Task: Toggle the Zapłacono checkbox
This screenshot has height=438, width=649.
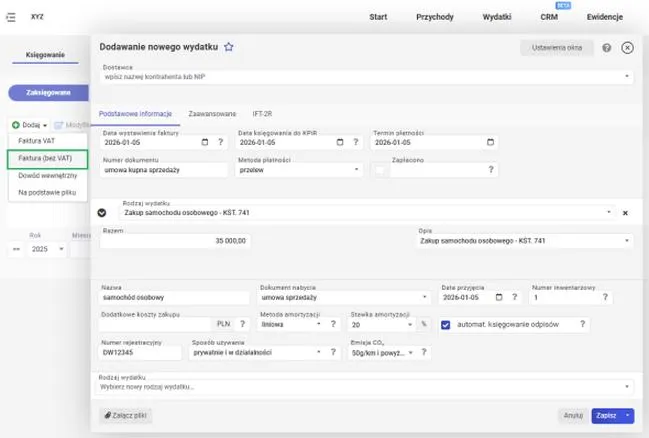Action: point(379,170)
